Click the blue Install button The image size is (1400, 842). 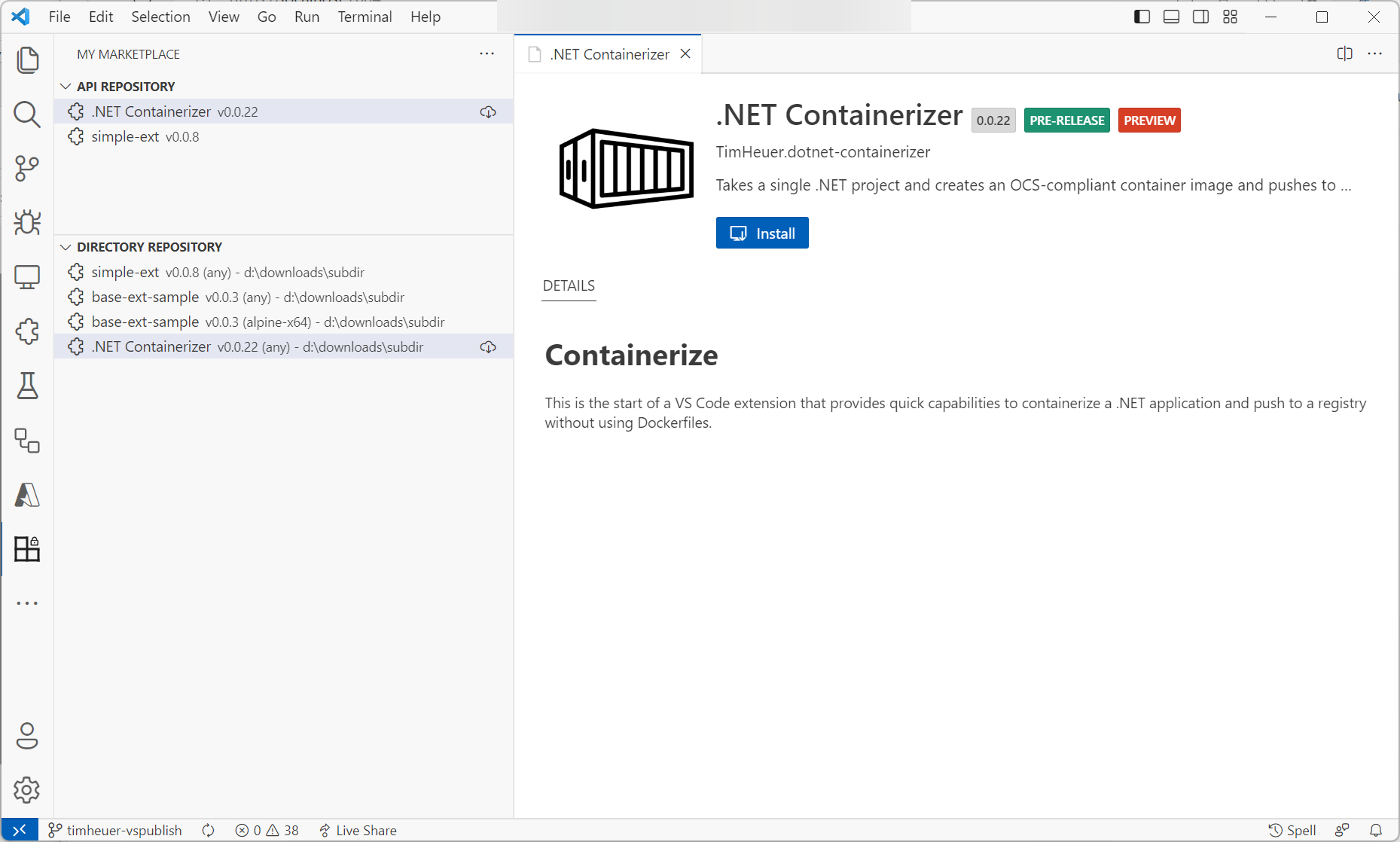coord(762,233)
